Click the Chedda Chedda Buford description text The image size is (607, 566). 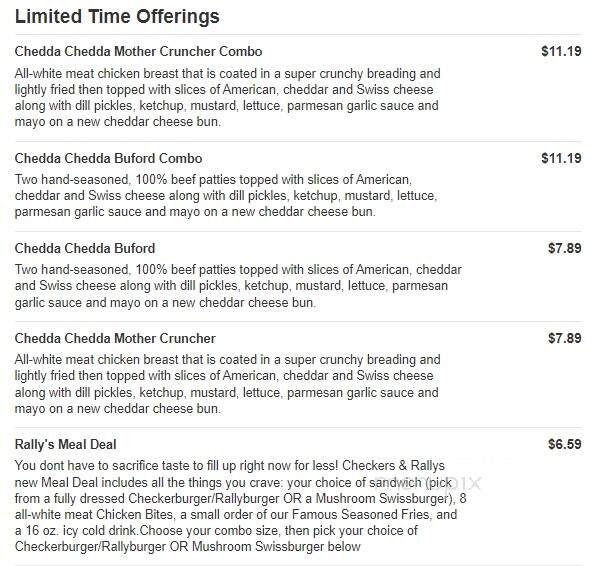[238, 286]
